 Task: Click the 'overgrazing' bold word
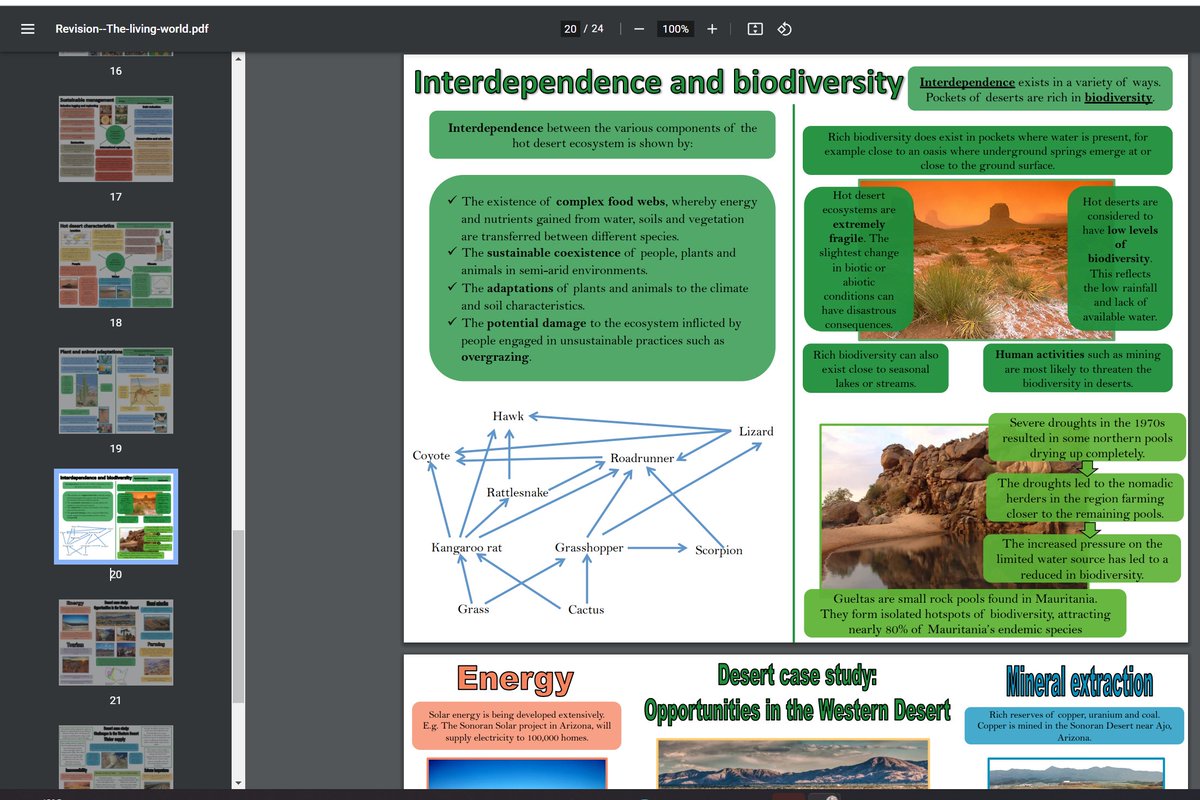point(495,357)
